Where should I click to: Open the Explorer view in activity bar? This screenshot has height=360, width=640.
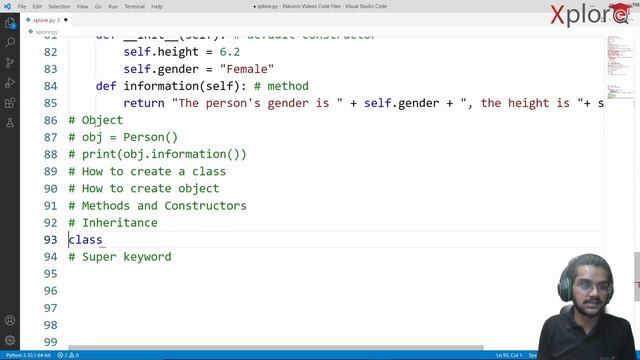10,23
